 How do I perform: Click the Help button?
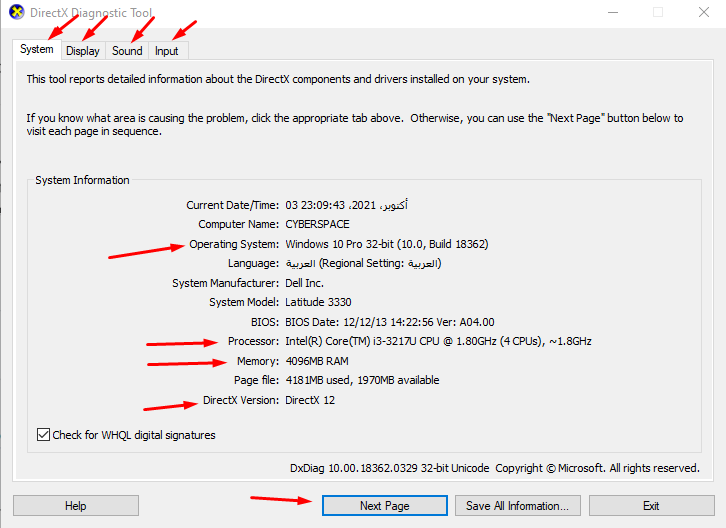point(76,506)
